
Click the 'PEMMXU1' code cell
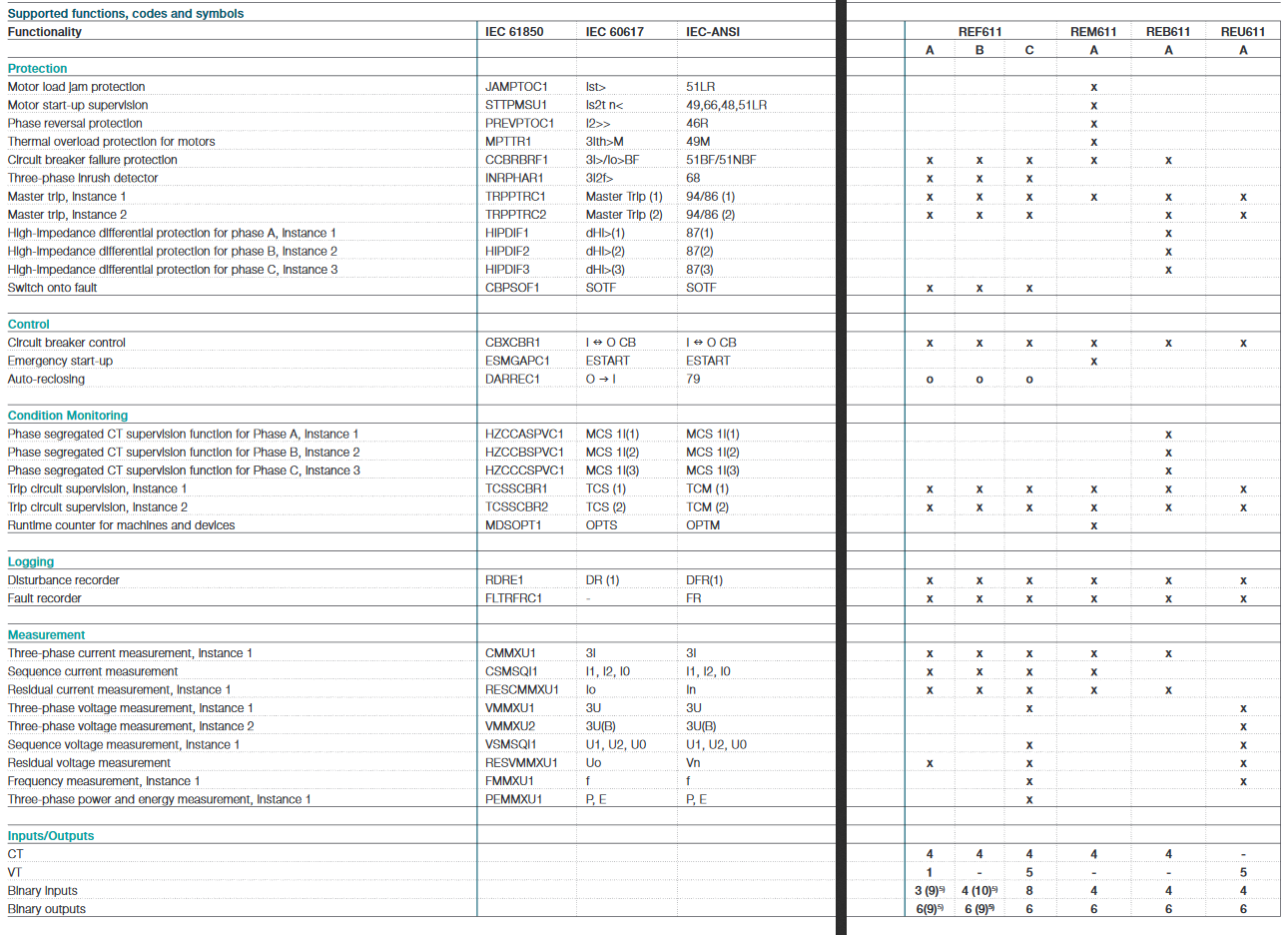pos(513,799)
